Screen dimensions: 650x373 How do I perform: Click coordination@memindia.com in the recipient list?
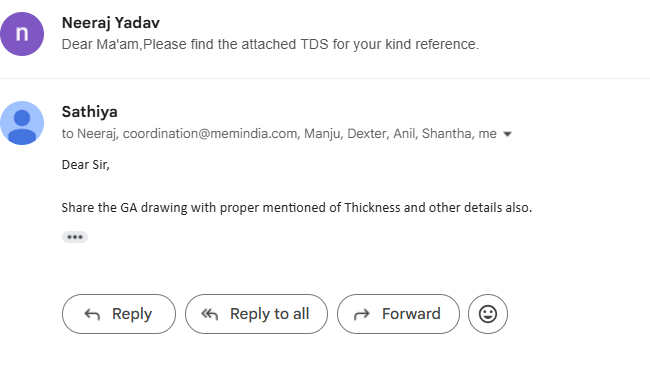pyautogui.click(x=210, y=134)
